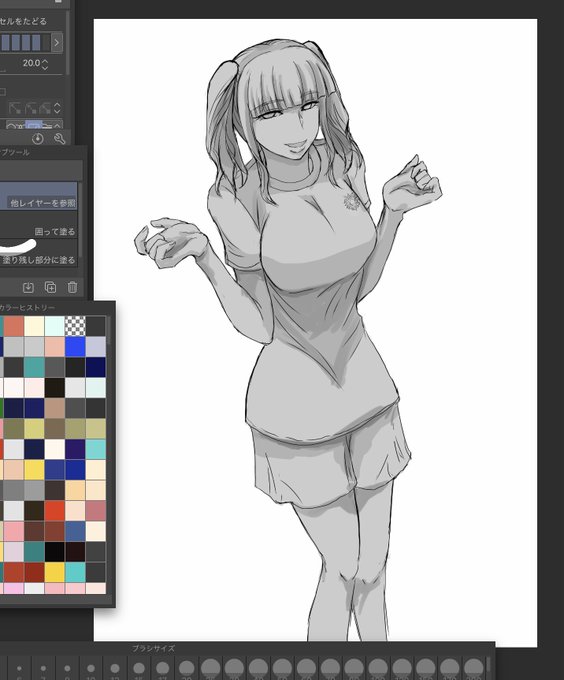
Task: Click the カラーヒストリー panel title
Action: click(x=27, y=307)
